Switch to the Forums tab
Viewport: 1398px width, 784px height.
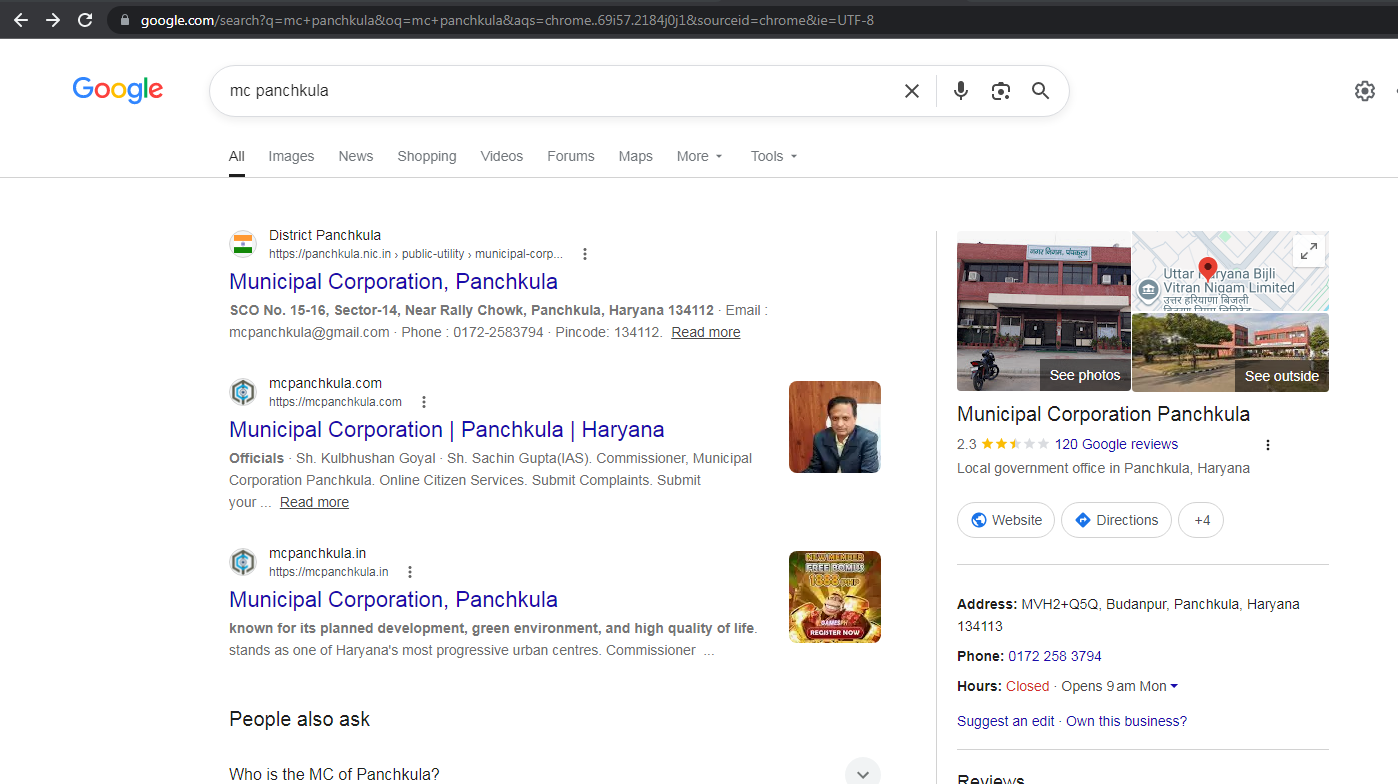(x=571, y=156)
